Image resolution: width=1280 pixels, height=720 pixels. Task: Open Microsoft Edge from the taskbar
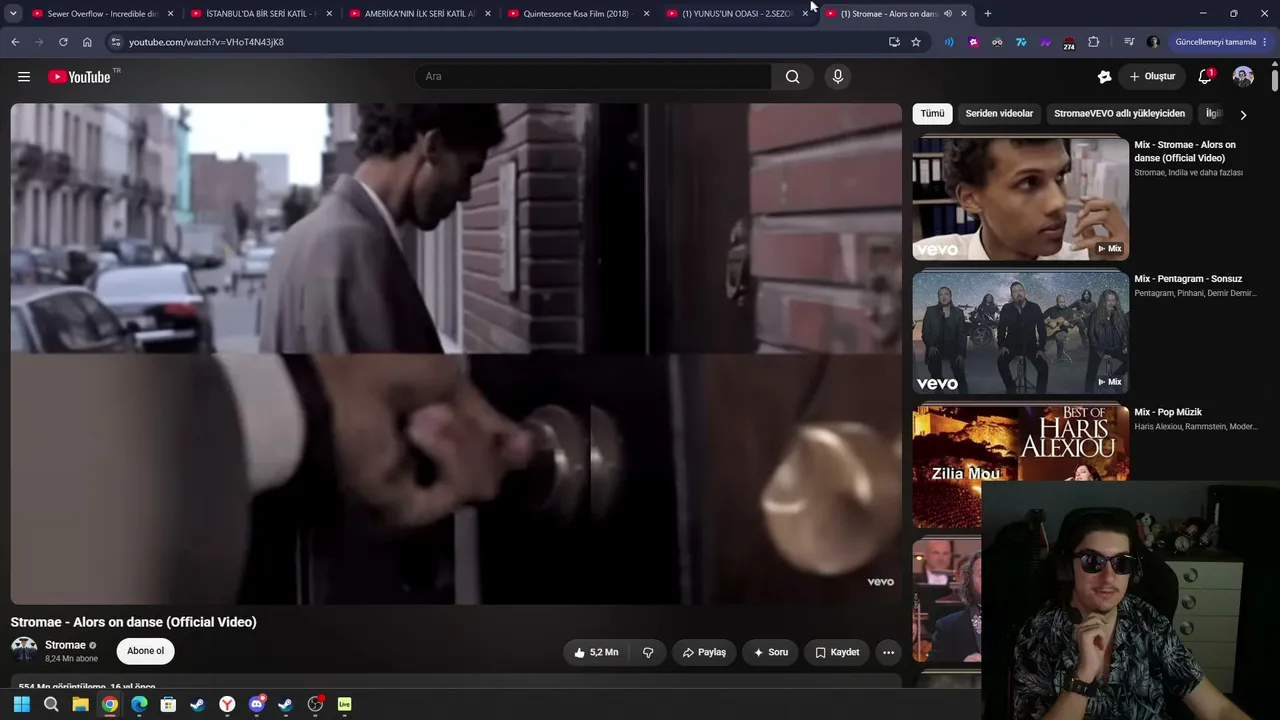pos(139,704)
